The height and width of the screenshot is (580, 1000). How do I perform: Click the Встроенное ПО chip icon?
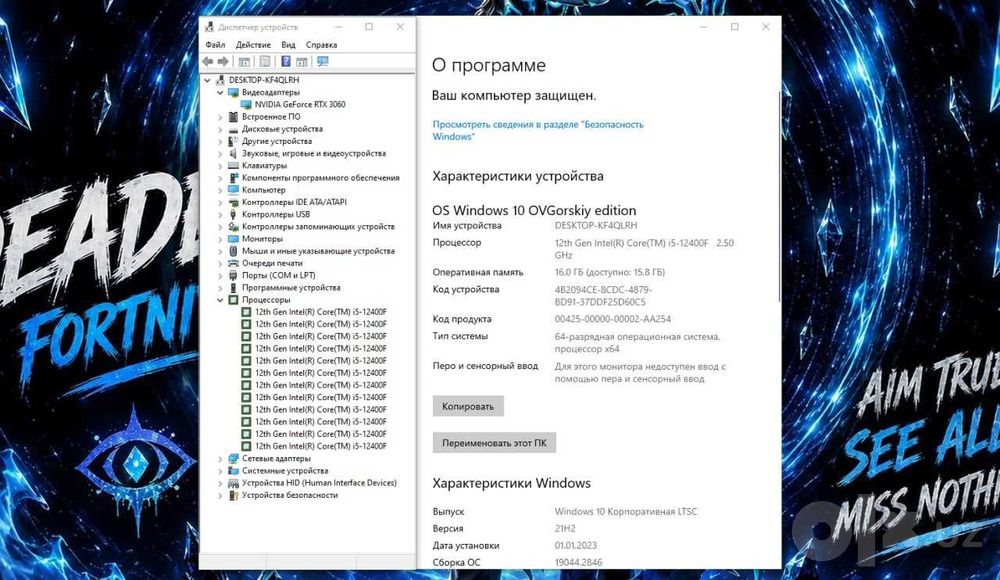click(233, 117)
